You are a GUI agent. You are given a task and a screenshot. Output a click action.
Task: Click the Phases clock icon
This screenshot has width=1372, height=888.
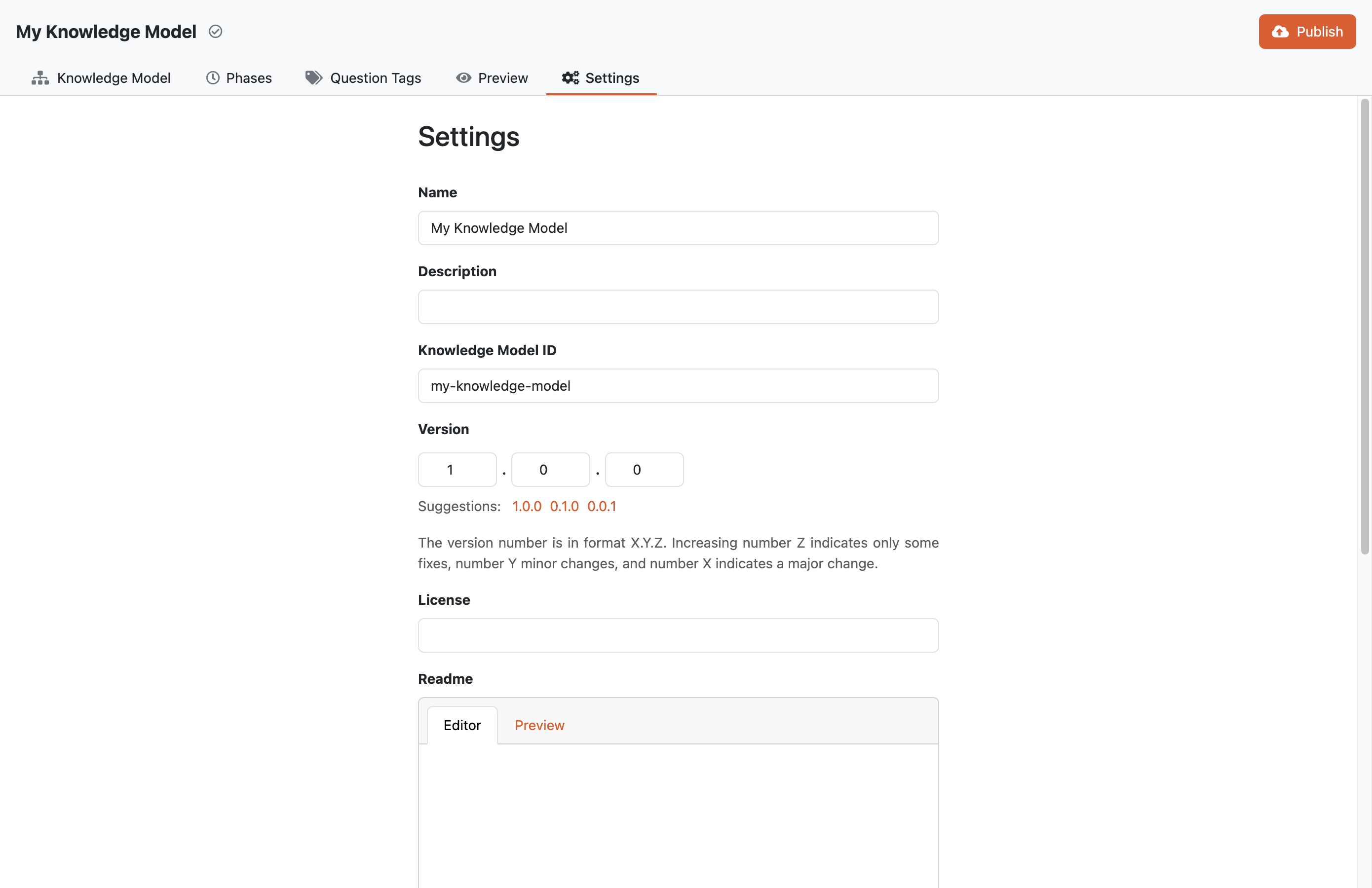pyautogui.click(x=213, y=78)
